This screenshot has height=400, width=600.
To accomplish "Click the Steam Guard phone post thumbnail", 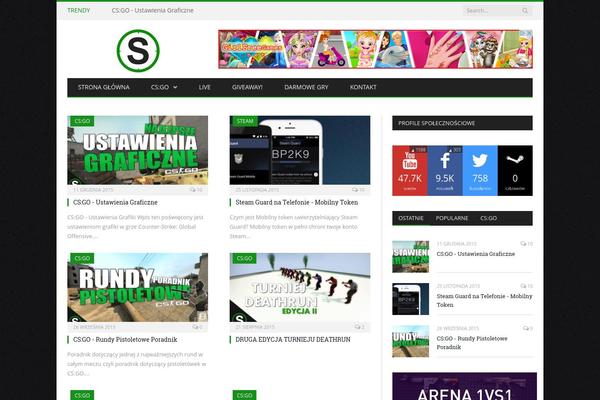I will (x=300, y=150).
